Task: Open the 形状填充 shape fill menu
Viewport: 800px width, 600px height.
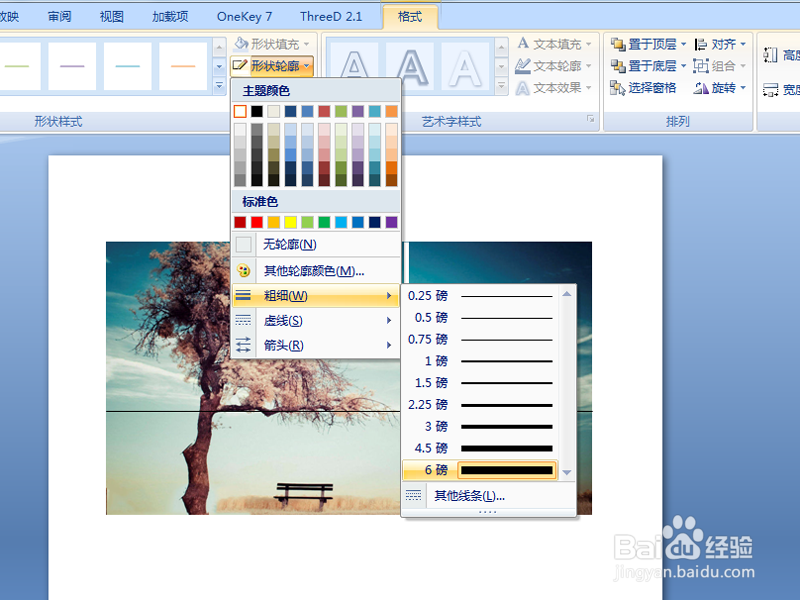Action: tap(272, 44)
